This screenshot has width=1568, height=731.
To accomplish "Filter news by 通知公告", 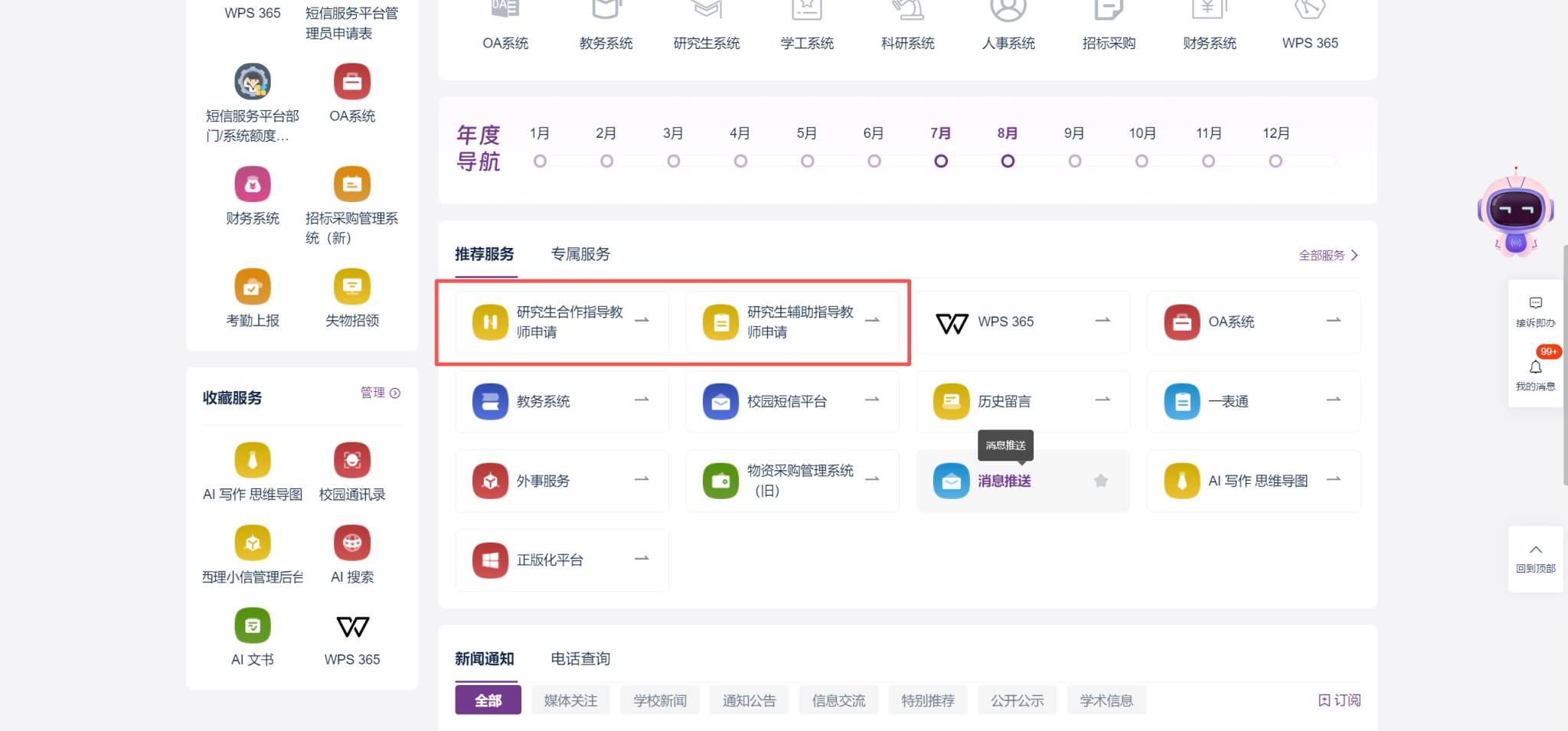I will [749, 700].
